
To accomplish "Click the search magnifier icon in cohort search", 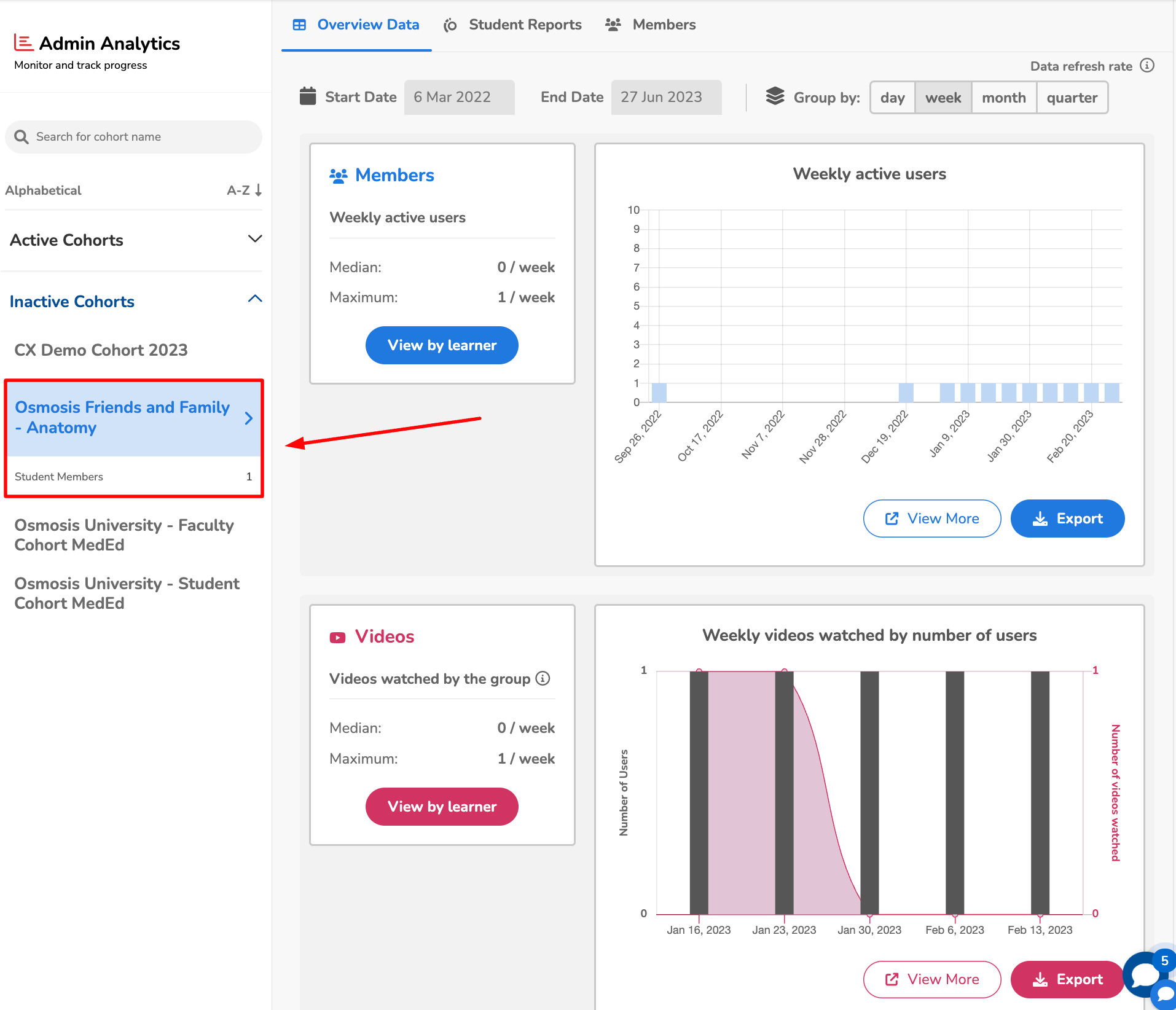I will tap(22, 137).
